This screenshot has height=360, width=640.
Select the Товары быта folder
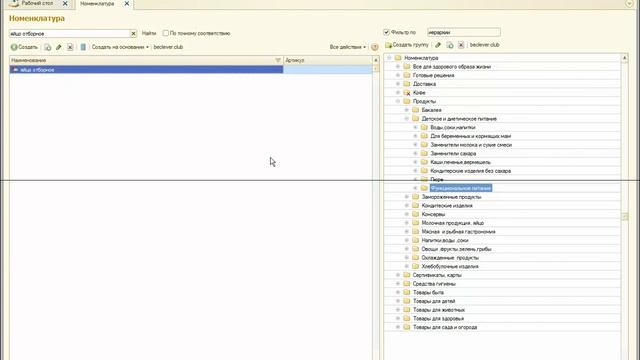pyautogui.click(x=428, y=292)
